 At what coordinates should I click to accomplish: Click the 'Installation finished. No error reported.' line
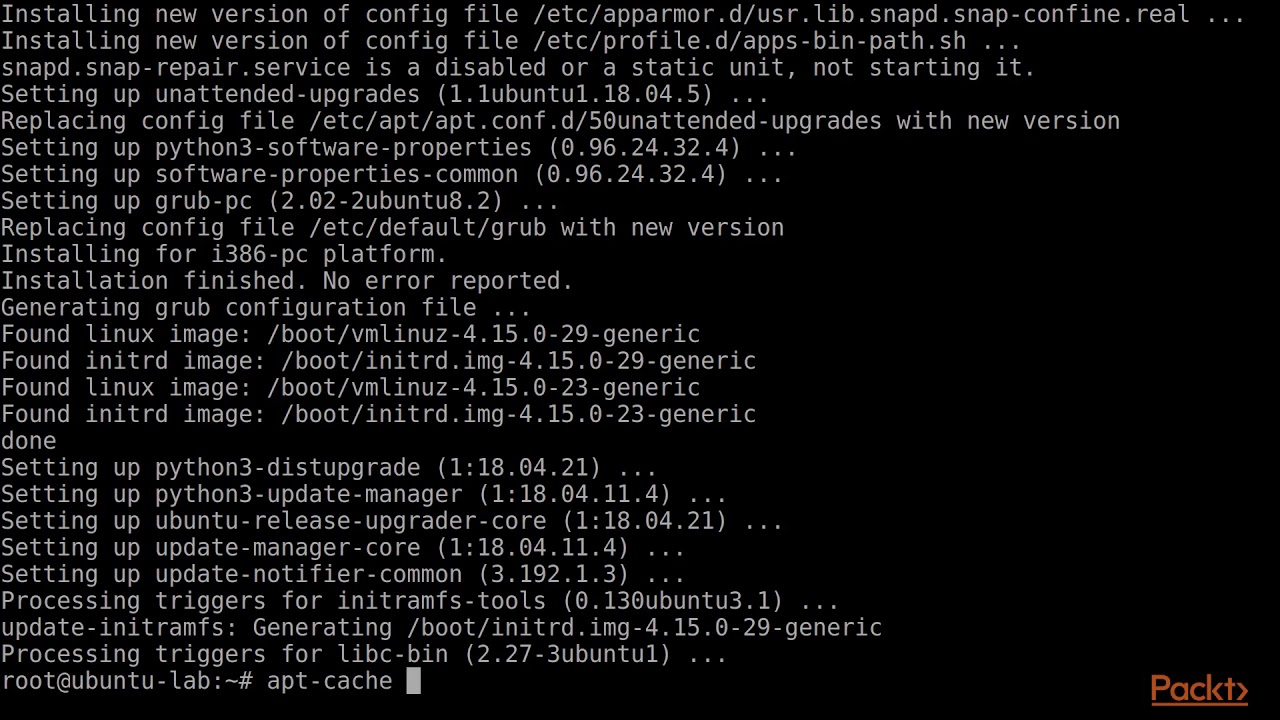pos(287,281)
